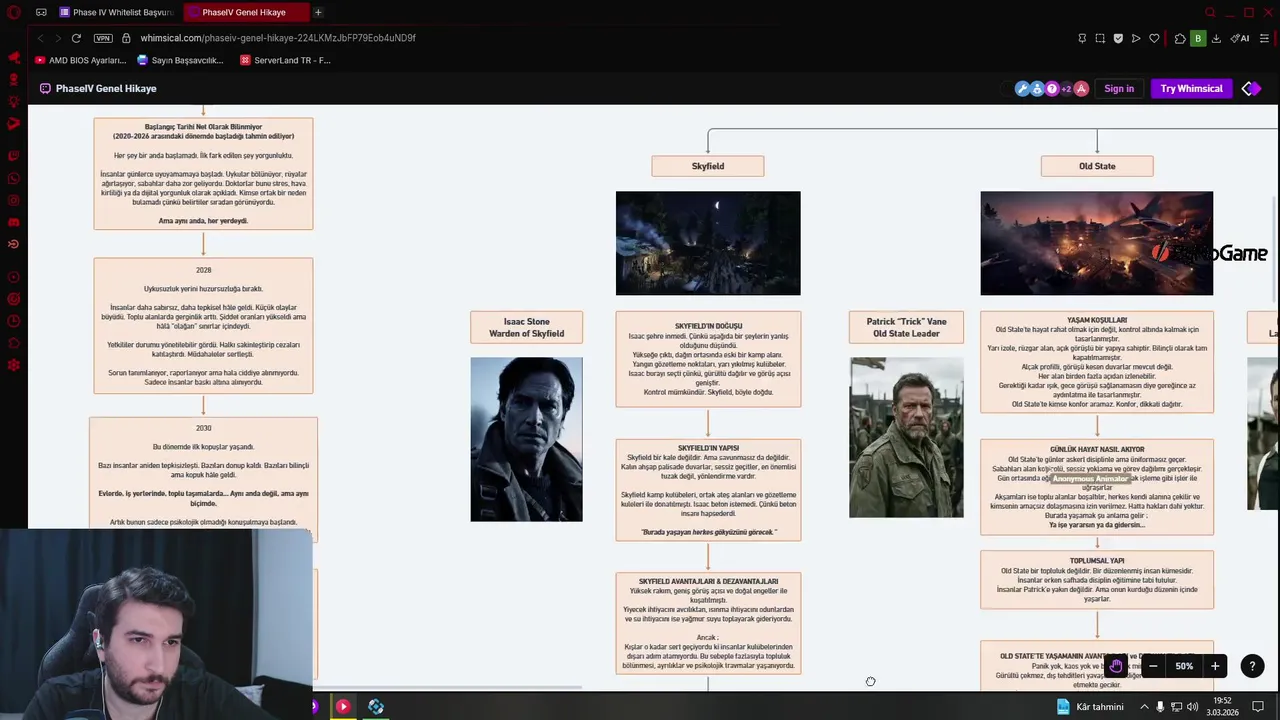
Task: Select the Old State heading node
Action: click(x=1097, y=166)
